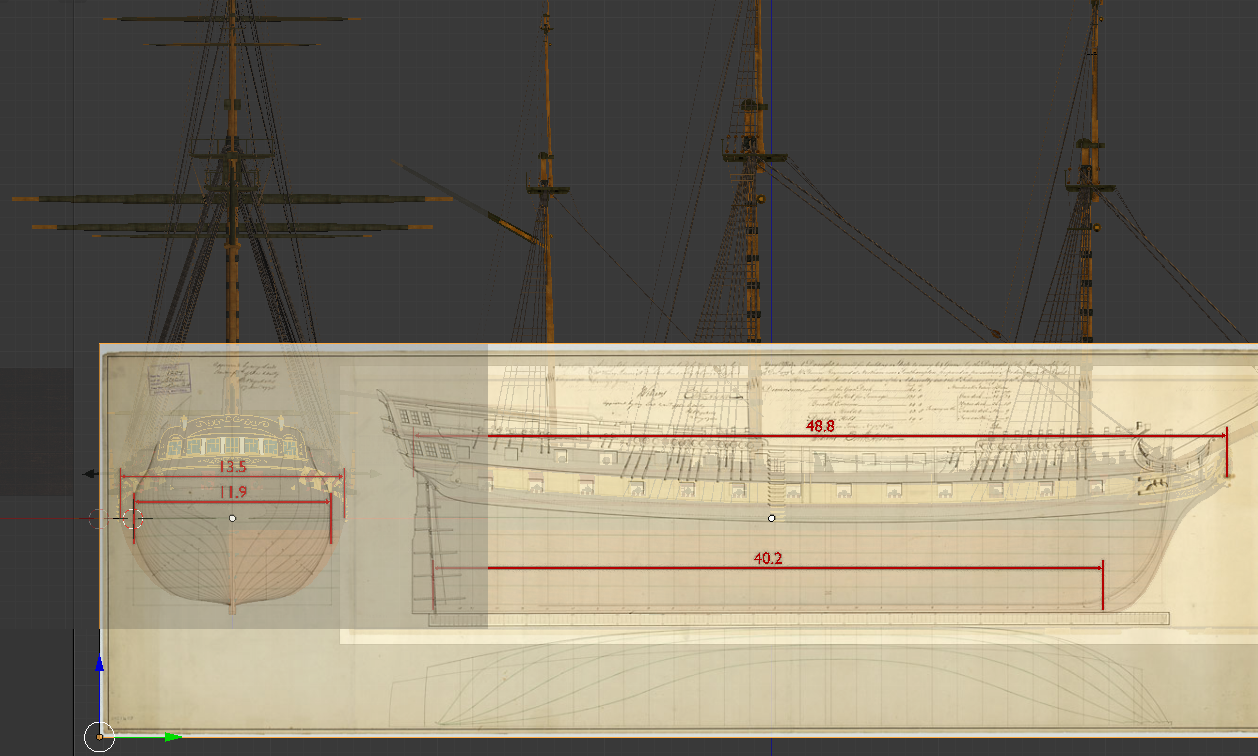Click the 40.2 measurement label

click(767, 558)
